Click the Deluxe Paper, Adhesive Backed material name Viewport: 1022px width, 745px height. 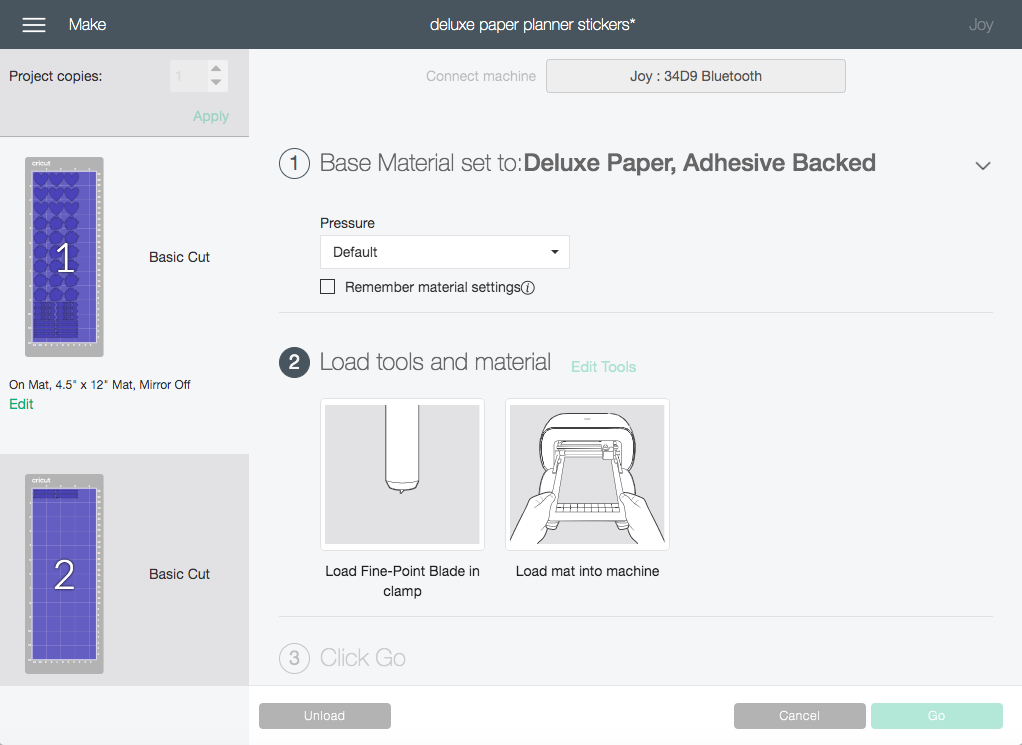(699, 163)
